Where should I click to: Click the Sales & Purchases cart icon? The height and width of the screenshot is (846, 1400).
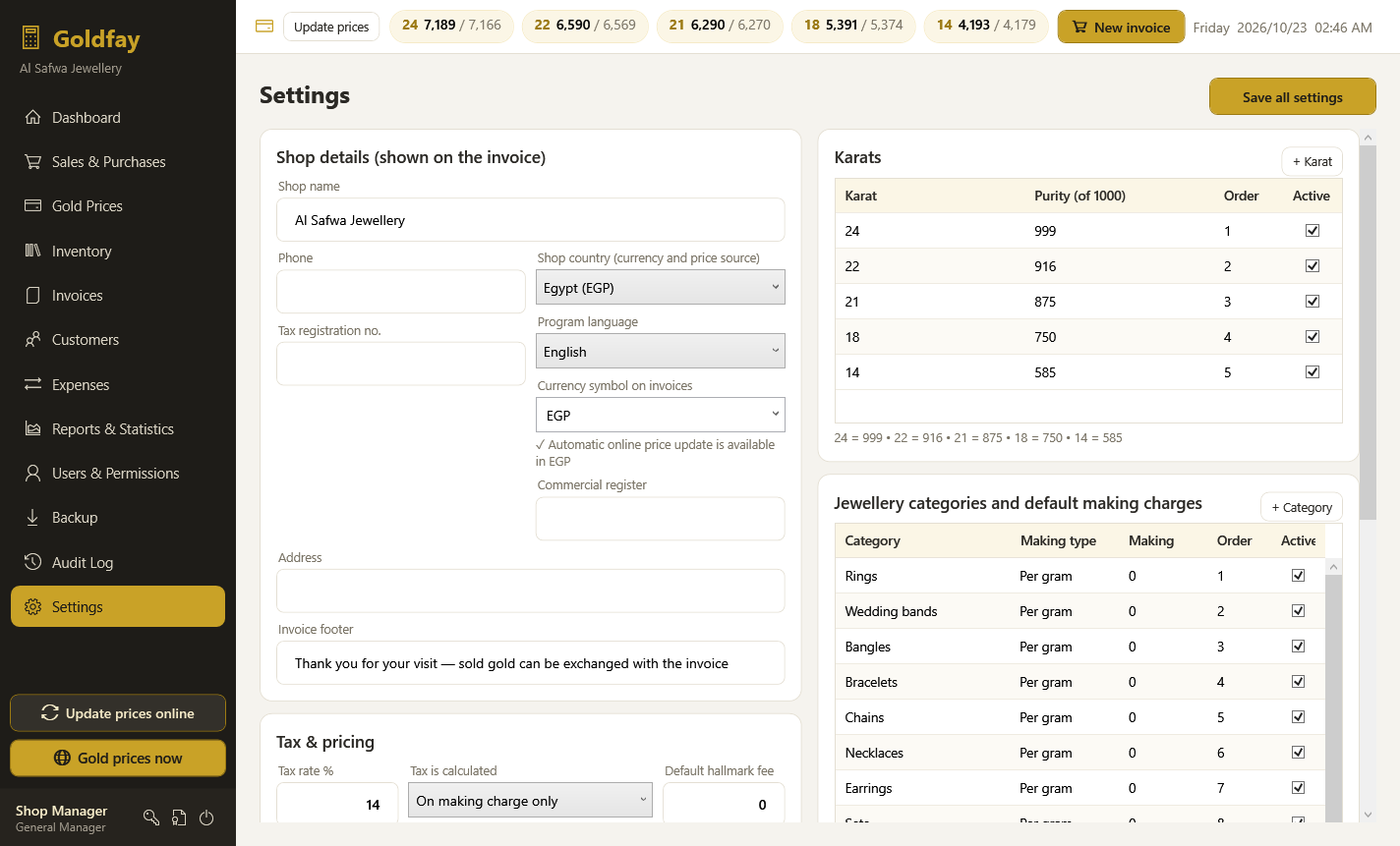pyautogui.click(x=33, y=162)
